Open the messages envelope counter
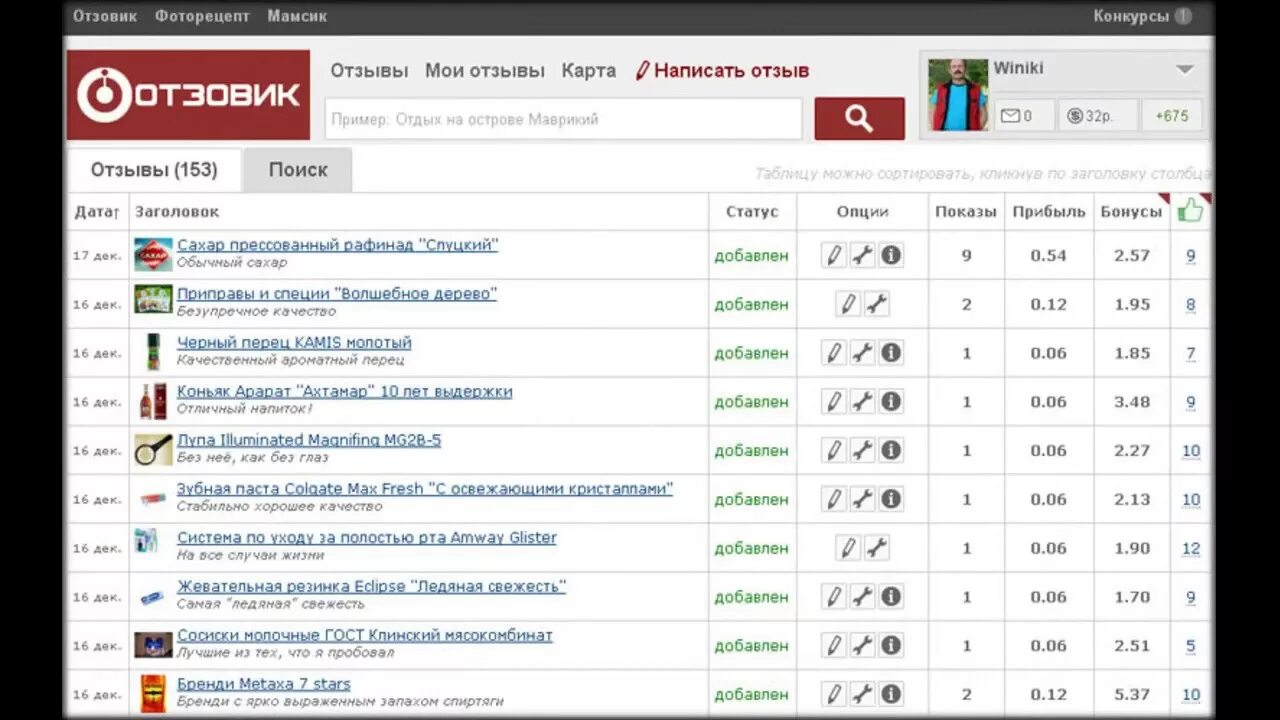This screenshot has height=720, width=1280. (1024, 116)
